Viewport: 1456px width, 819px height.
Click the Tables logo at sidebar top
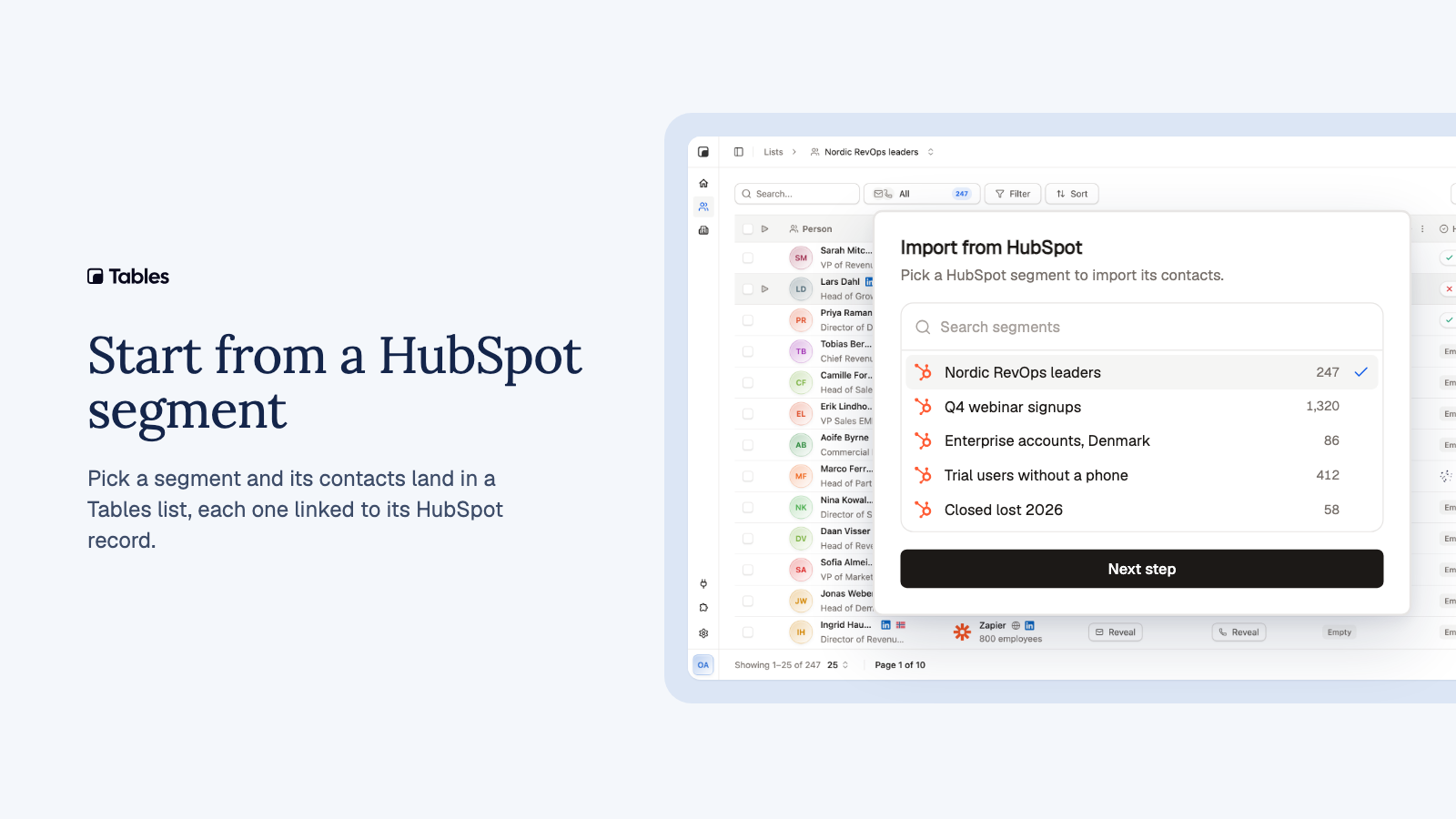point(703,152)
